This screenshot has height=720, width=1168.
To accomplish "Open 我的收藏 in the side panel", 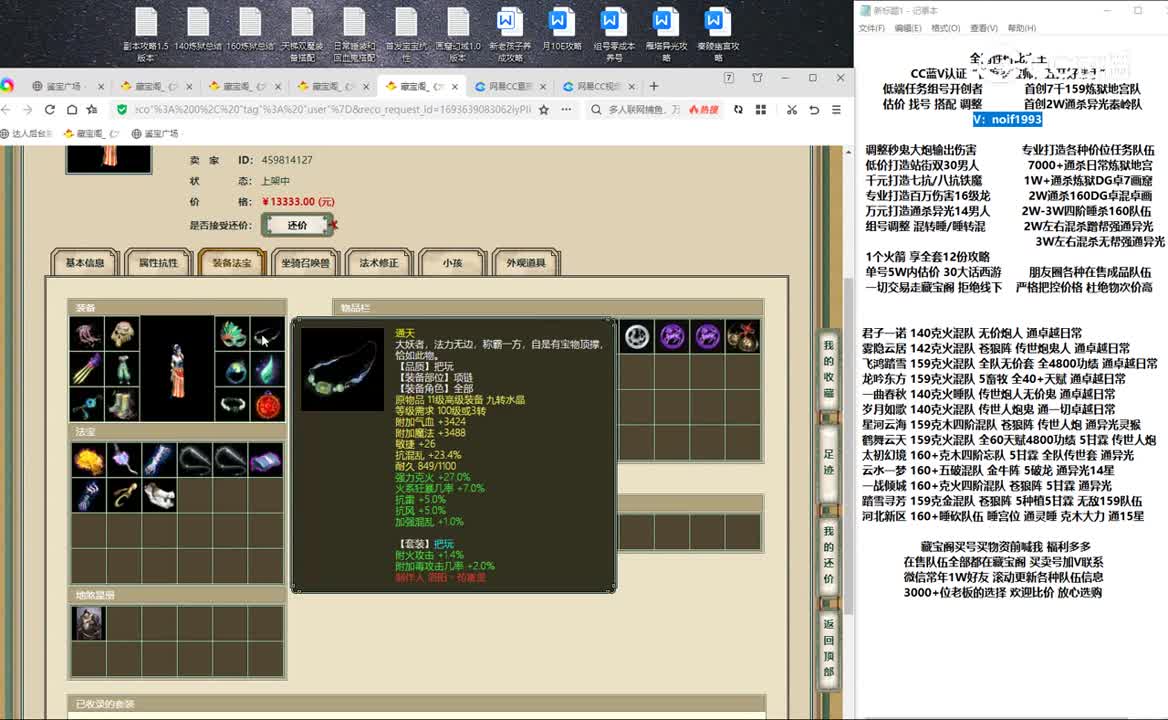I will pyautogui.click(x=828, y=369).
